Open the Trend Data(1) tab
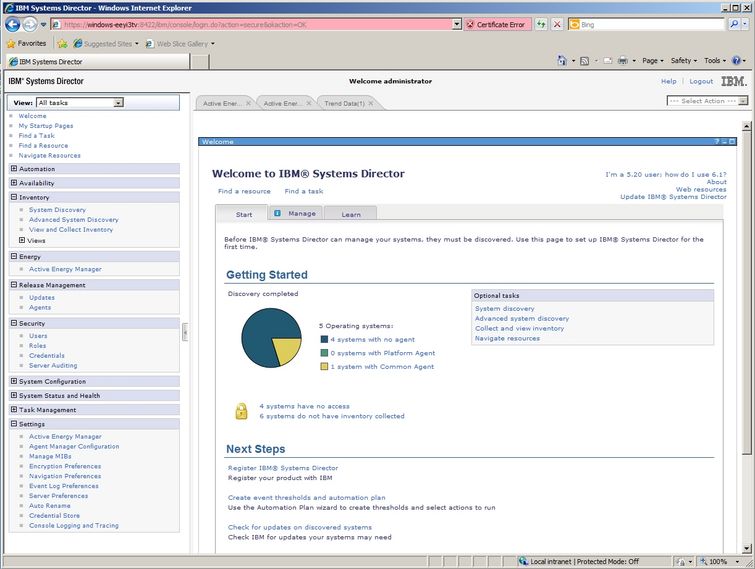 [x=343, y=103]
